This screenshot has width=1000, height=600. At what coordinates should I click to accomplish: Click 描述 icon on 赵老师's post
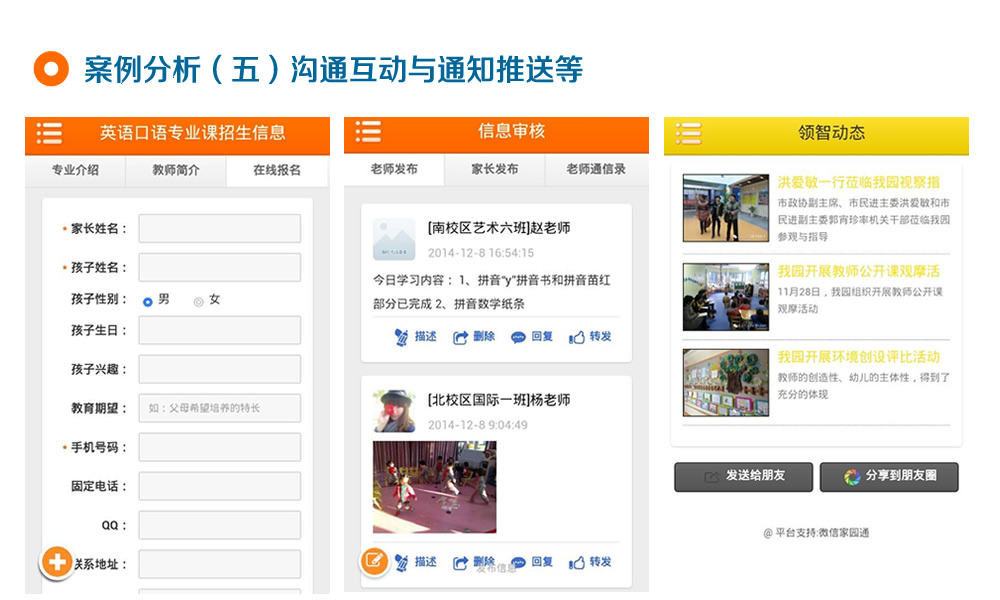402,337
